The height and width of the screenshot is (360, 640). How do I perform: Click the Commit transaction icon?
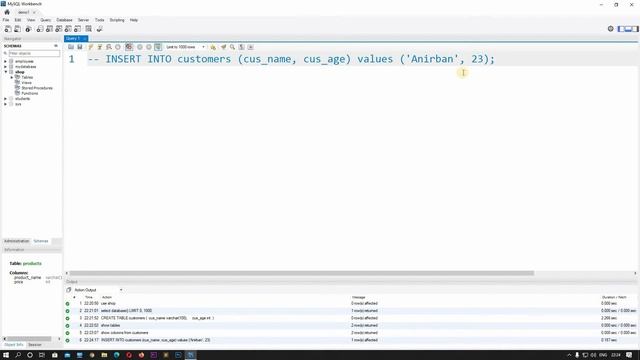tap(140, 47)
